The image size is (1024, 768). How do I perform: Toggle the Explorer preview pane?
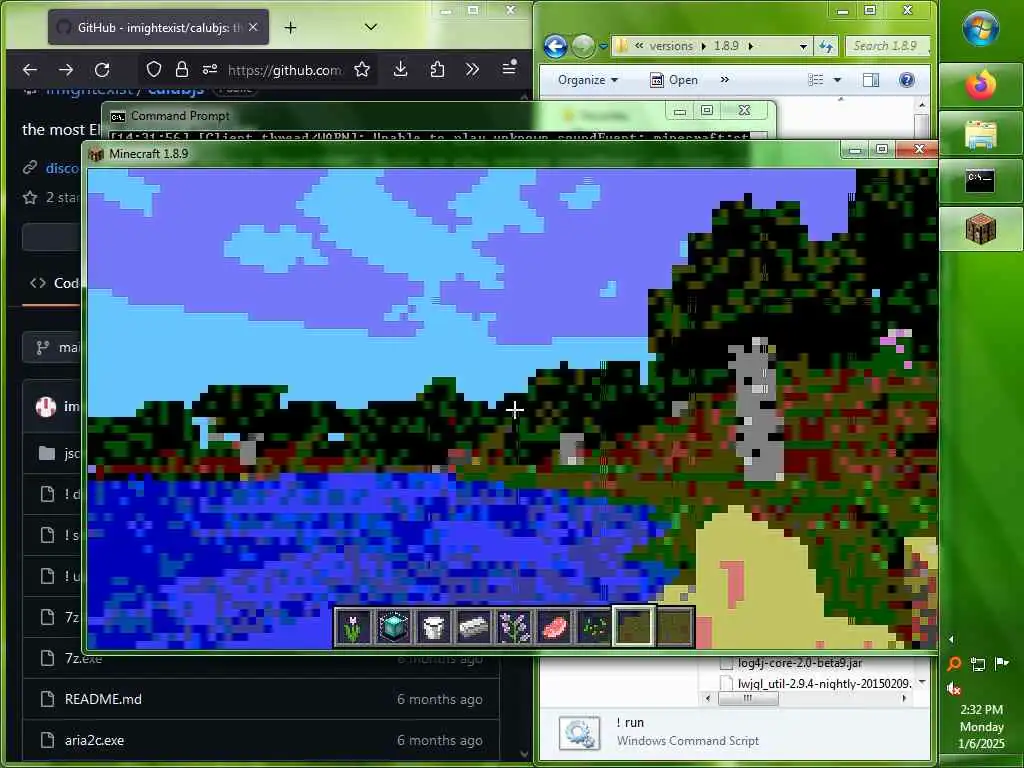pyautogui.click(x=871, y=80)
